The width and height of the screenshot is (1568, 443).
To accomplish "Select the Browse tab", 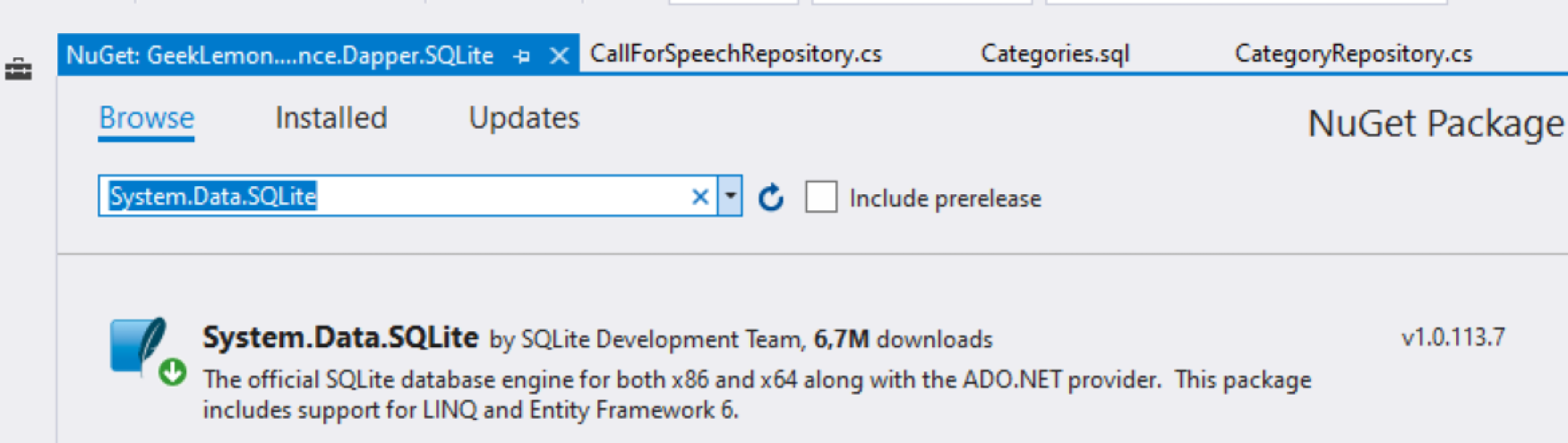I will [146, 118].
